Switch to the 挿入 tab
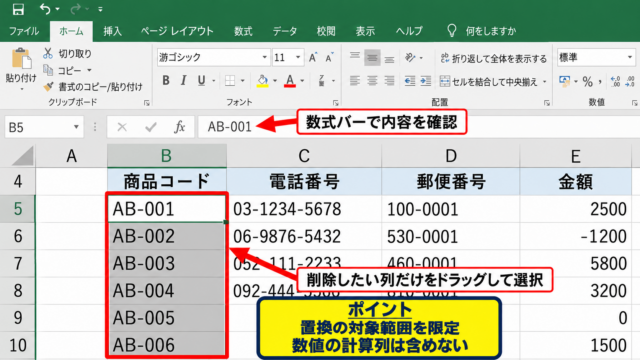Viewport: 640px width, 360px height. tap(112, 31)
